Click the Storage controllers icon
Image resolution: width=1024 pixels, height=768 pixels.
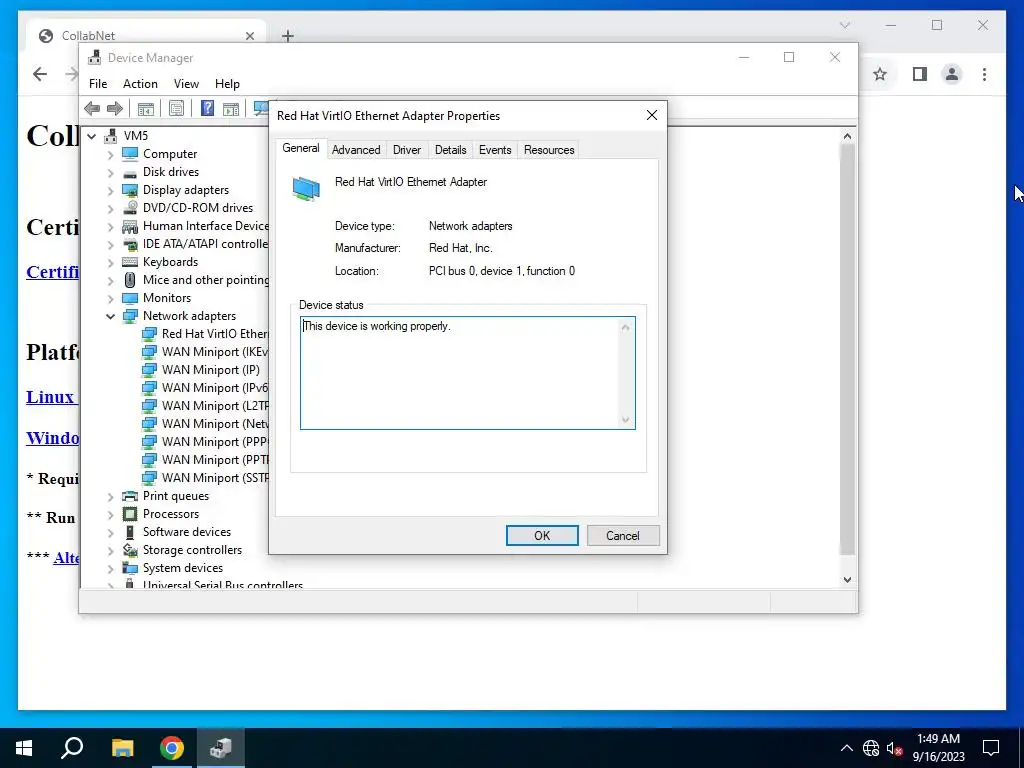131,550
